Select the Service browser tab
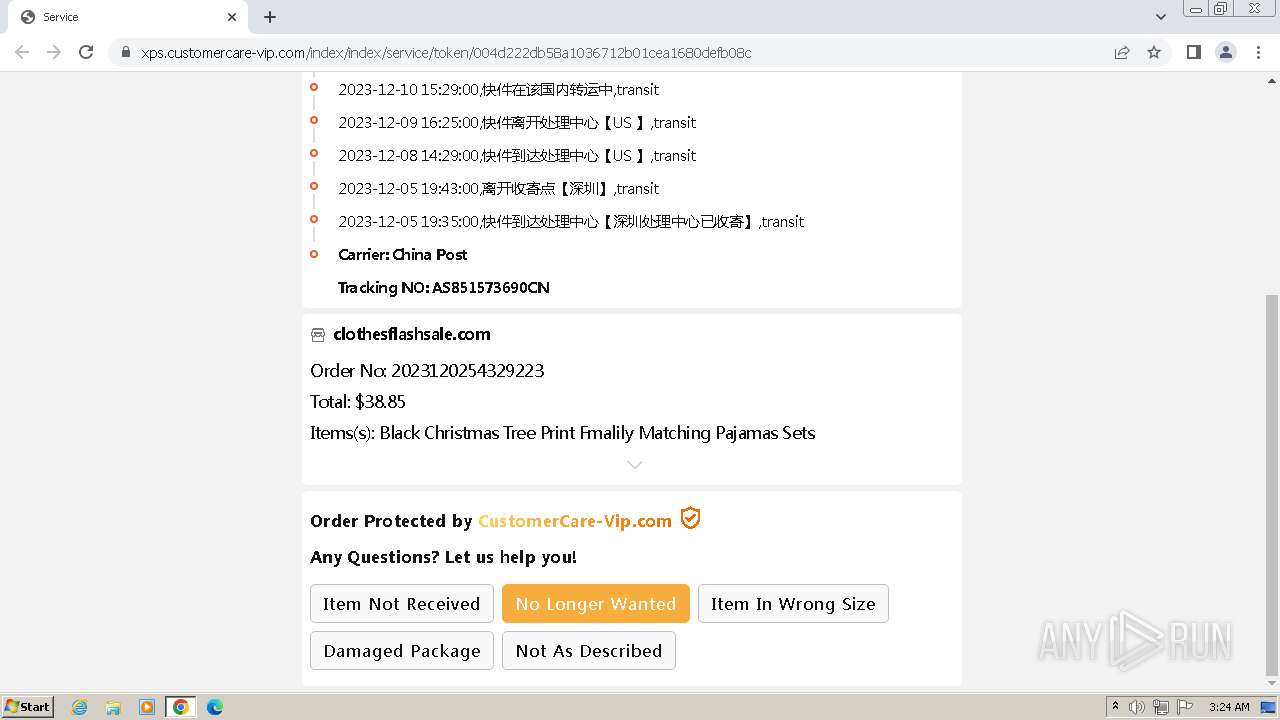 tap(120, 17)
